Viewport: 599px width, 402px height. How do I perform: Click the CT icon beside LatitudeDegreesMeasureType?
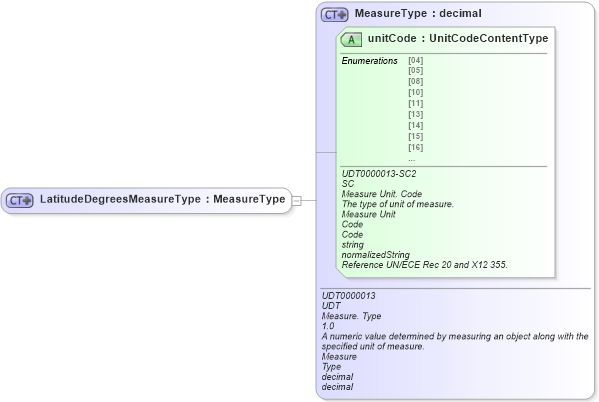pyautogui.click(x=20, y=200)
